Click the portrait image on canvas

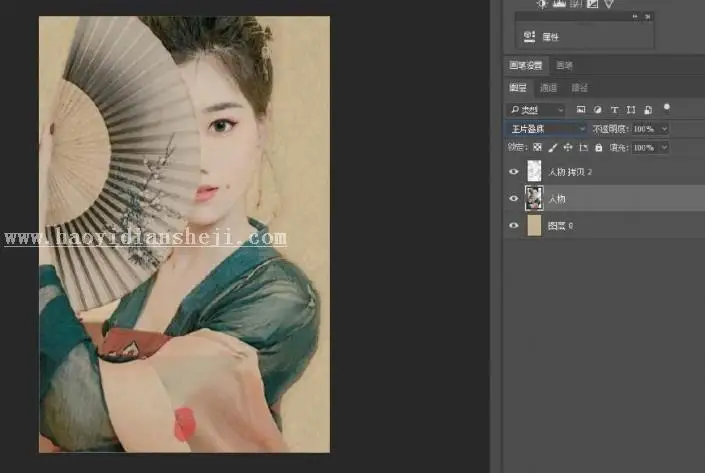184,234
